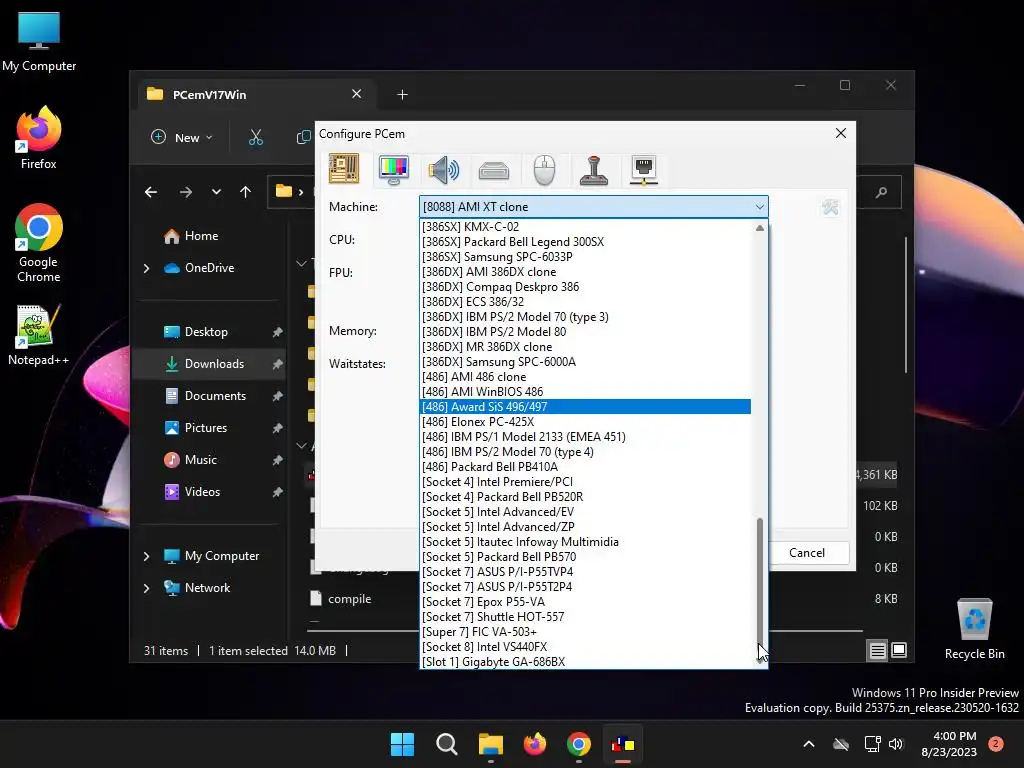Collapse the Machine combo box dropdown arrow

[759, 207]
